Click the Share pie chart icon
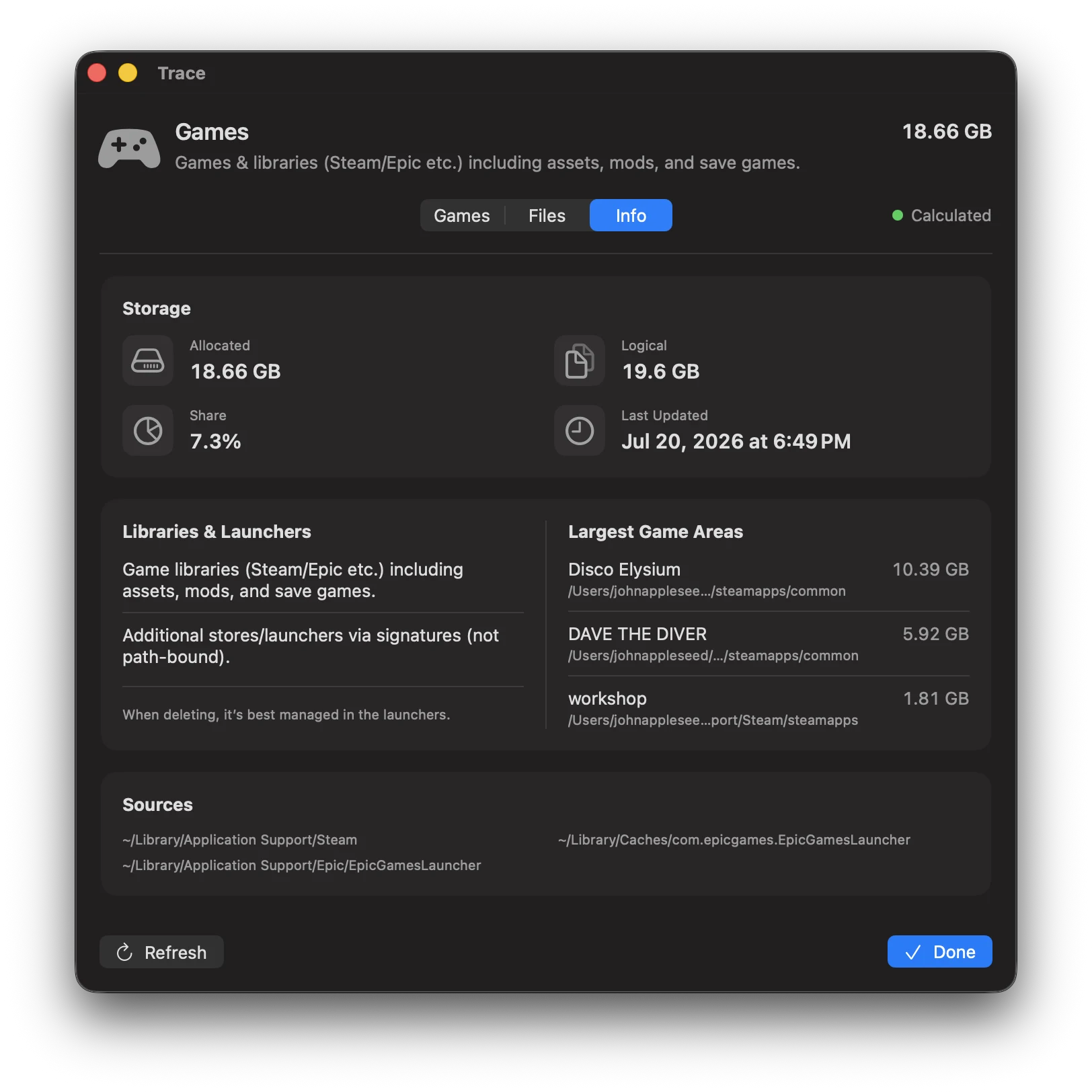Screen dimensions: 1092x1092 (x=148, y=430)
